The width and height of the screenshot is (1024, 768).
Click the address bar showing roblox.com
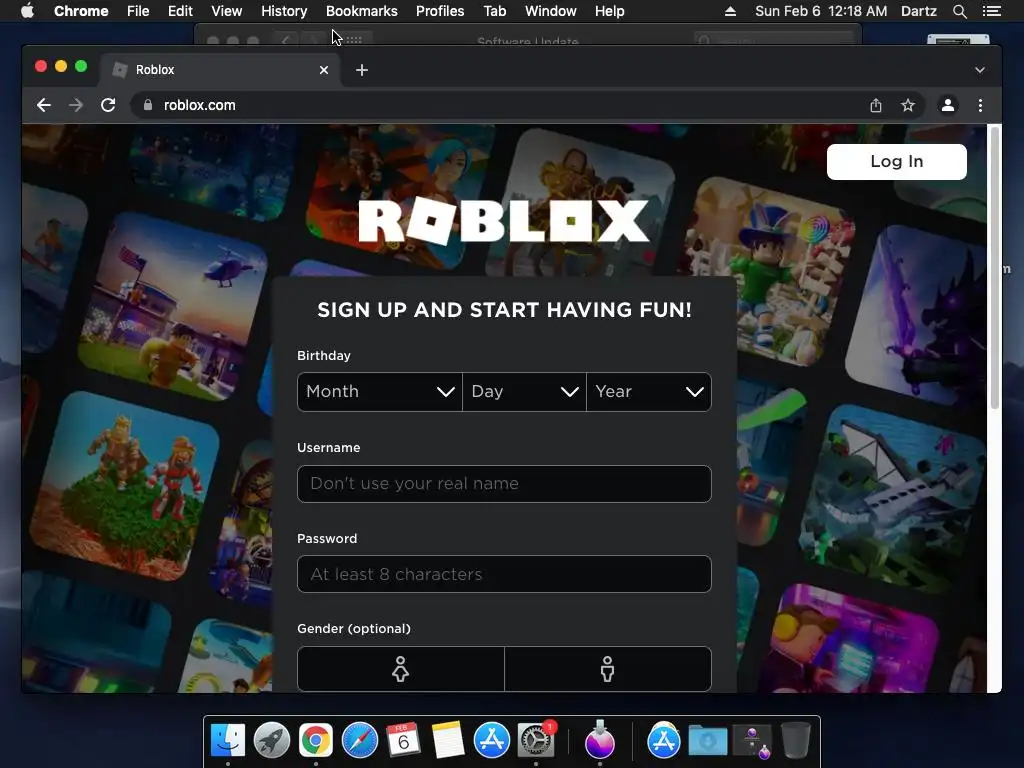[496, 105]
